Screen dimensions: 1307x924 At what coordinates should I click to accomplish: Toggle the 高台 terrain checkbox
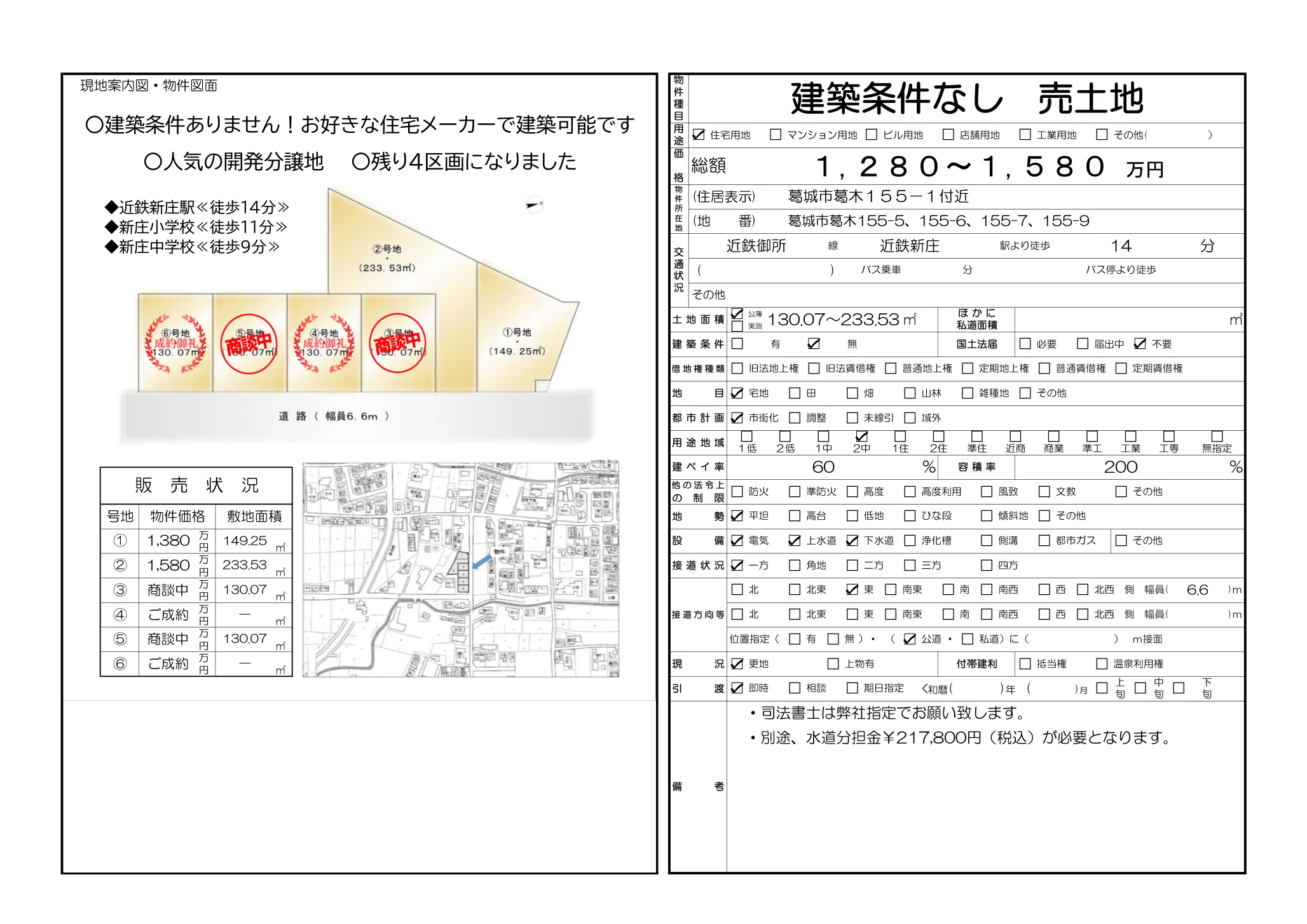[795, 516]
